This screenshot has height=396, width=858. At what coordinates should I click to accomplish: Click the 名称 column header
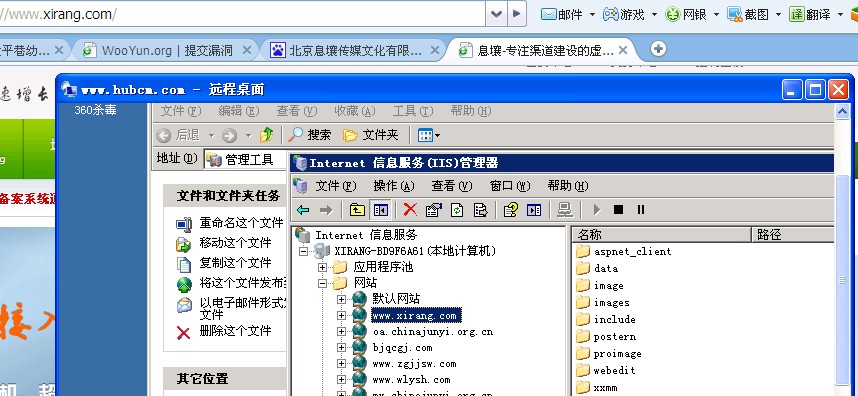point(662,235)
